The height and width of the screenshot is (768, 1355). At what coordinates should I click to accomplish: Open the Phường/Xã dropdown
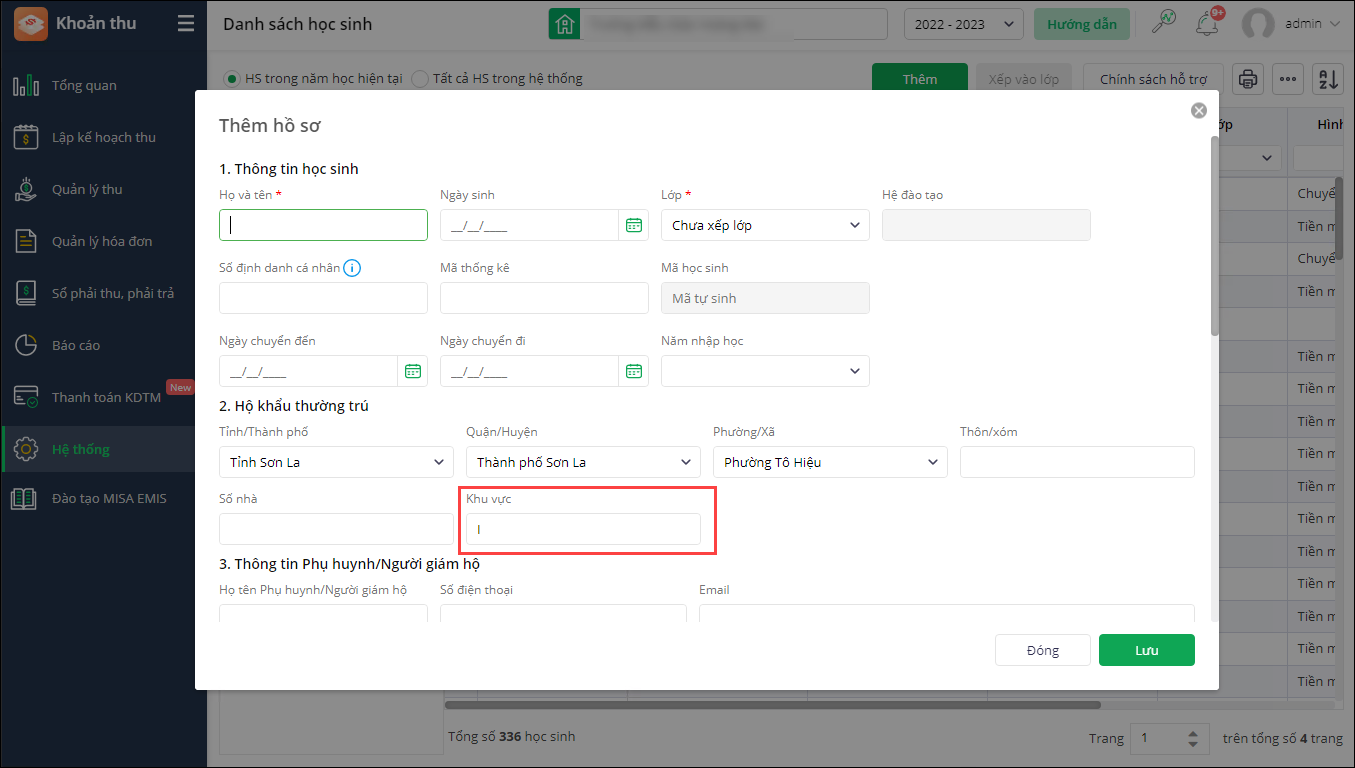click(x=830, y=462)
